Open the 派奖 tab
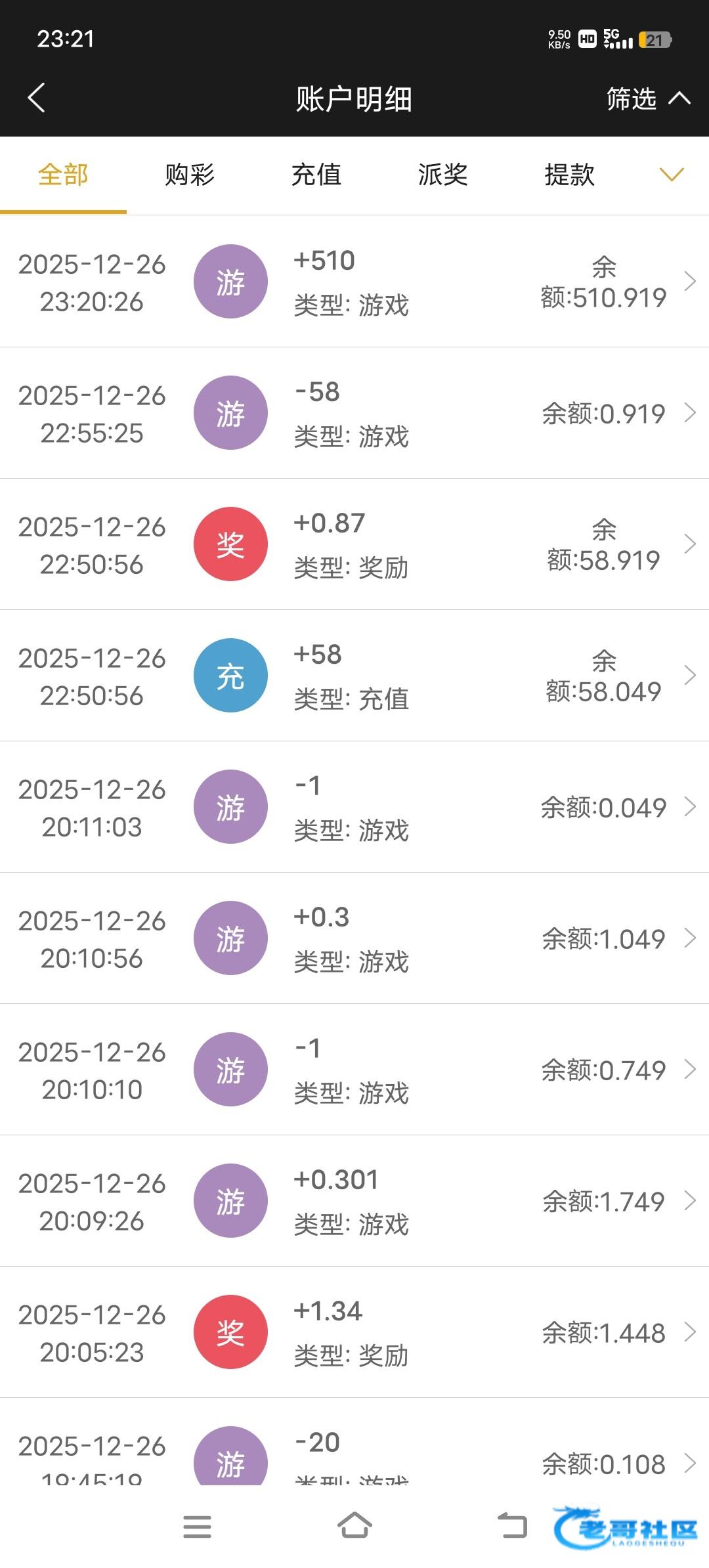The height and width of the screenshot is (1568, 709). (443, 175)
